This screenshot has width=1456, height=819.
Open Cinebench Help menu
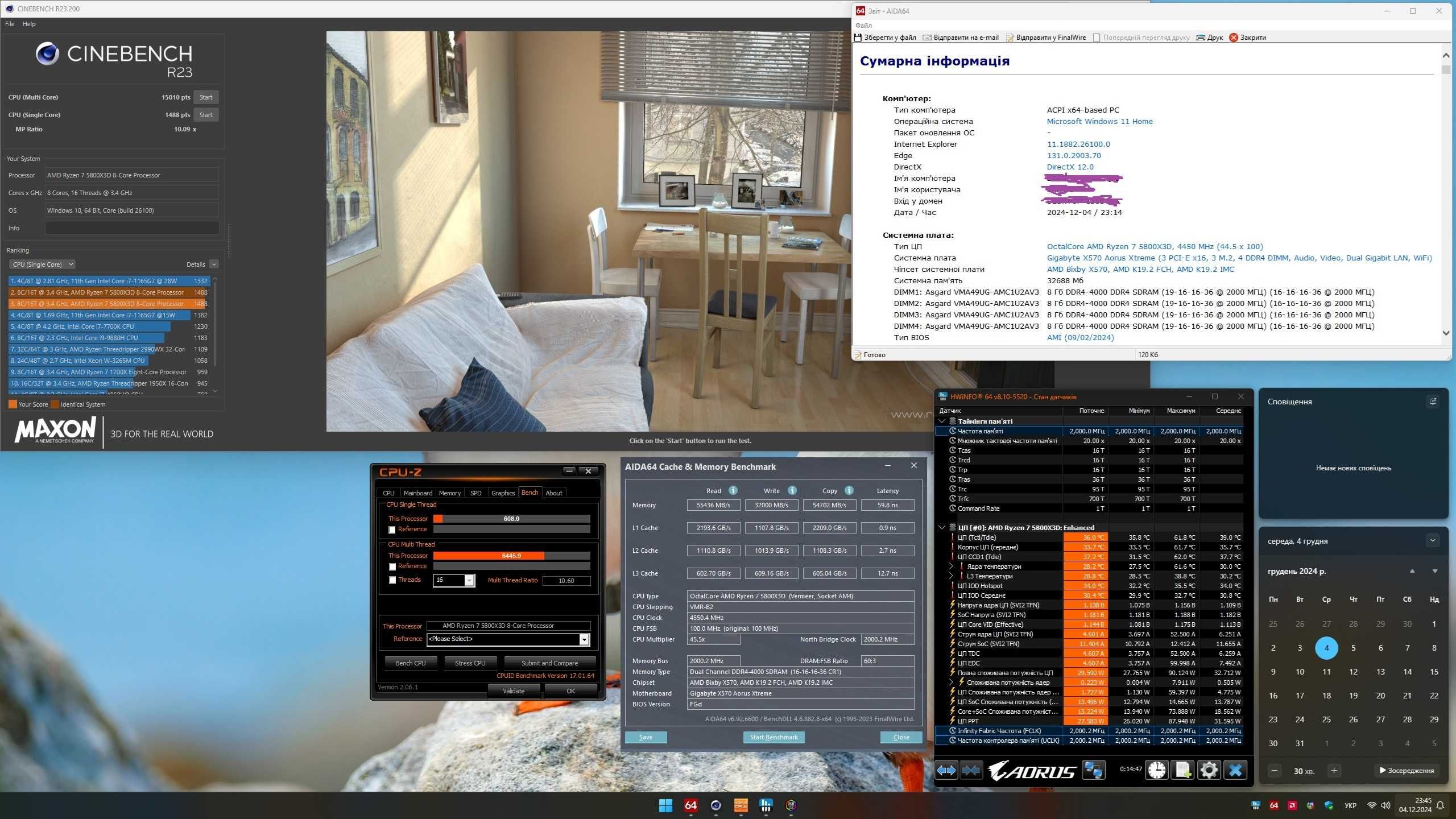[x=29, y=24]
